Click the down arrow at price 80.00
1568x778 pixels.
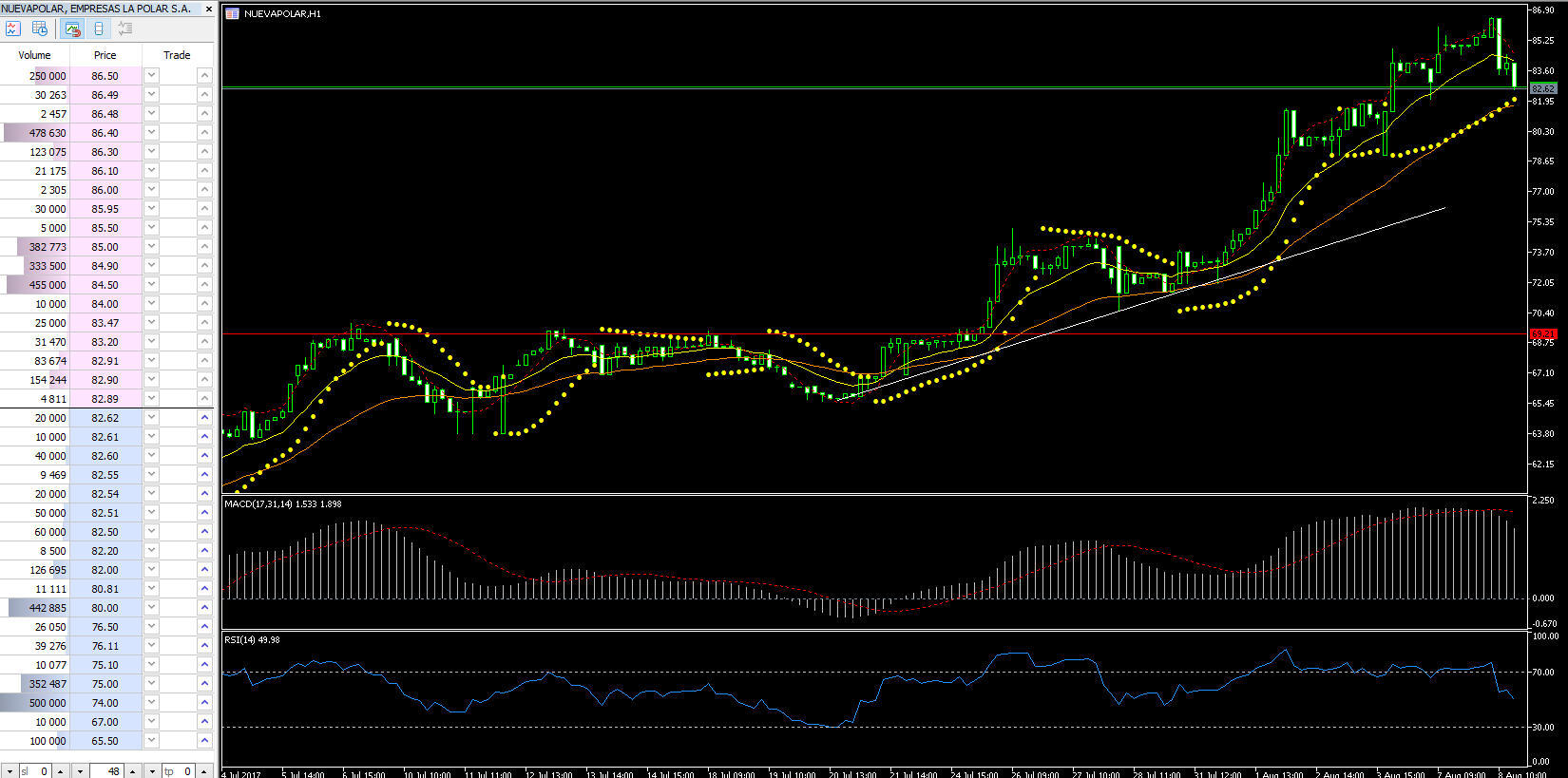(x=151, y=607)
